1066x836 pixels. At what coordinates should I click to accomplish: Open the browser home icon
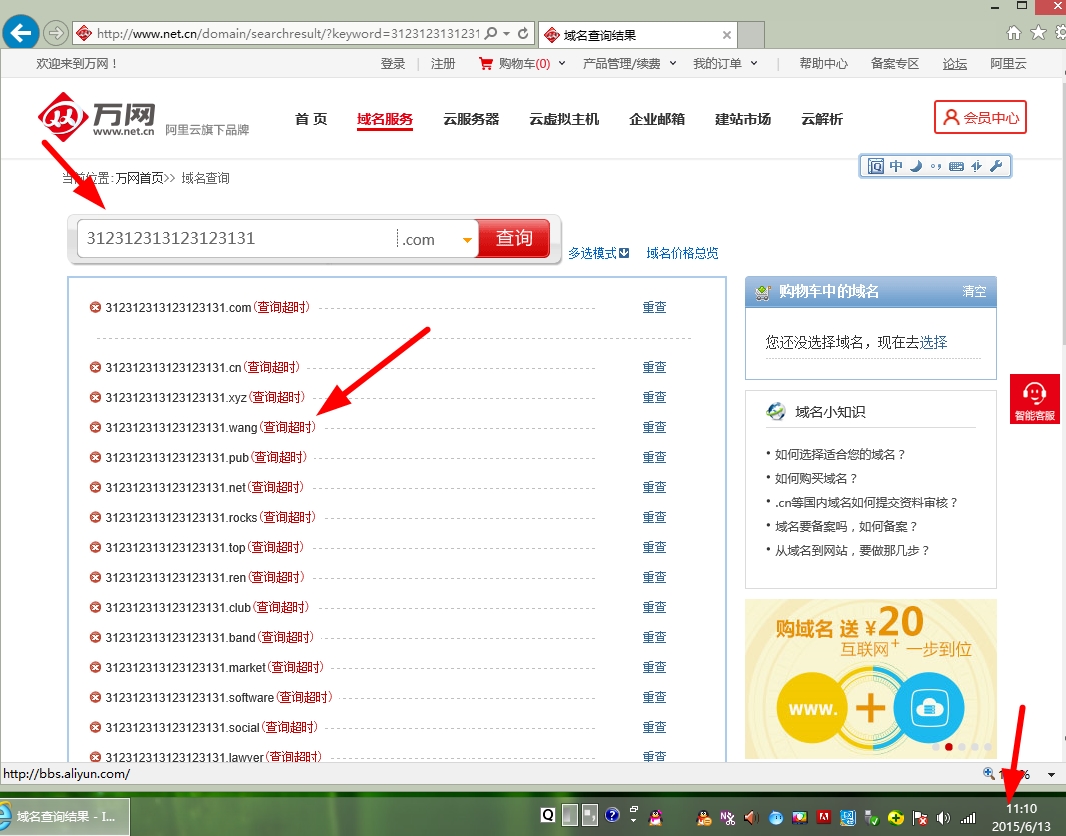(1014, 33)
